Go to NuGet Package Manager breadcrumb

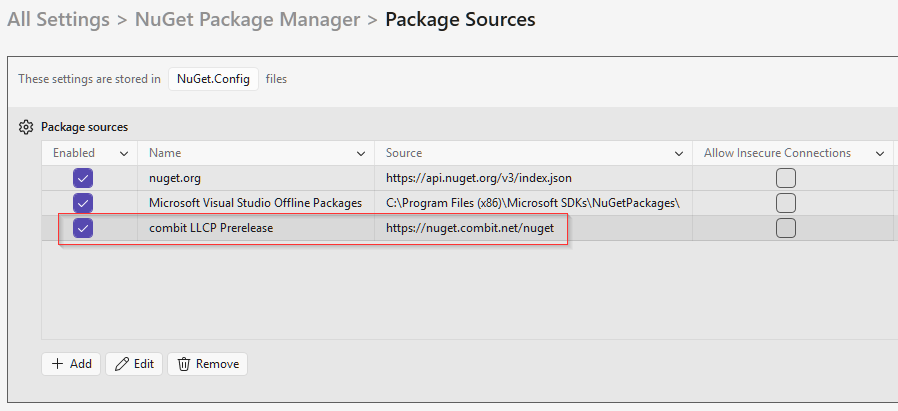[x=247, y=19]
